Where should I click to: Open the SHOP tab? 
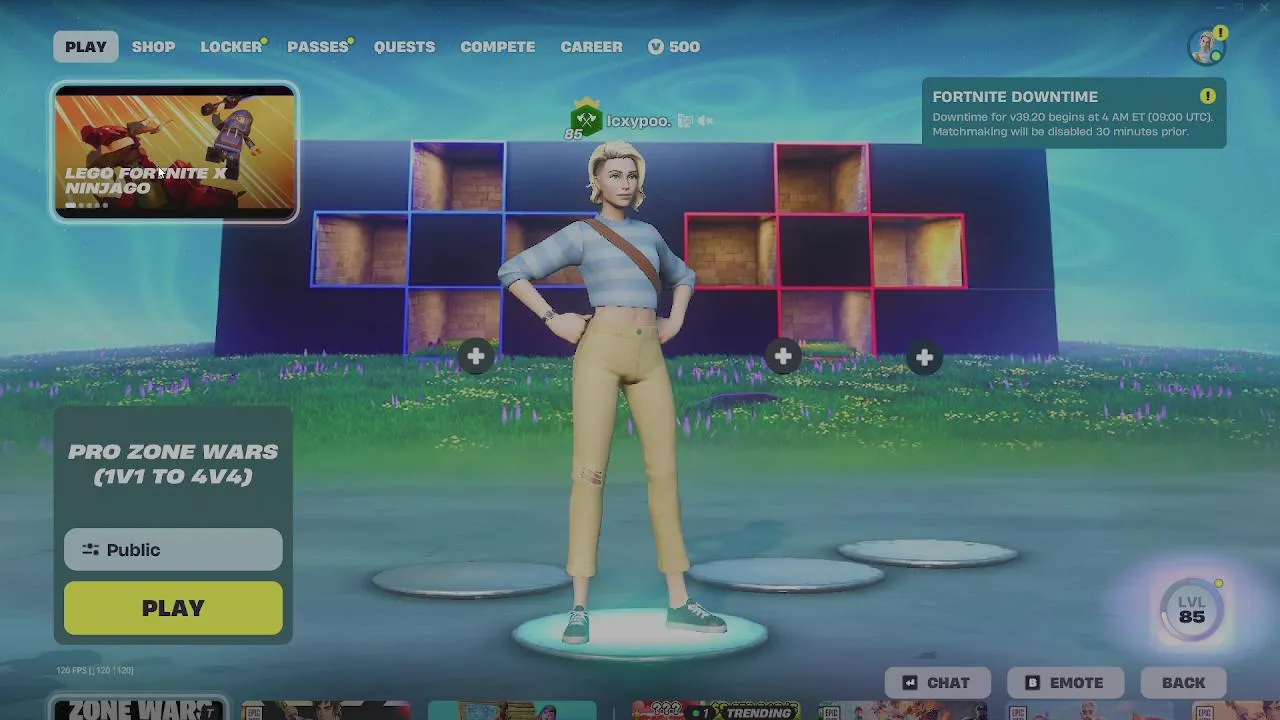click(x=153, y=47)
